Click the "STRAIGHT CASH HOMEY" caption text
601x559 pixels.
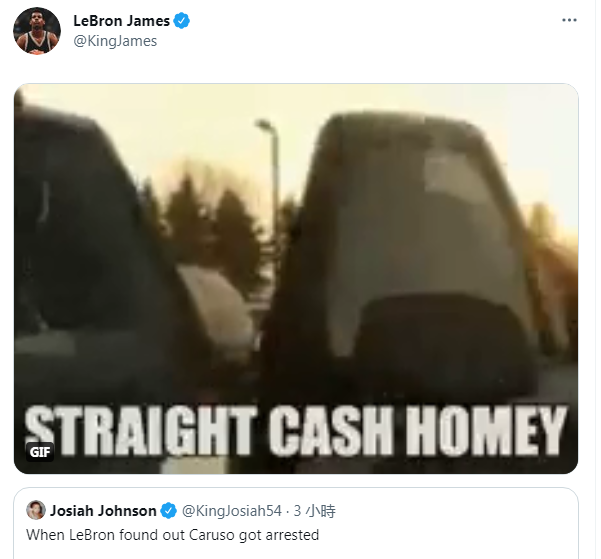[x=296, y=430]
